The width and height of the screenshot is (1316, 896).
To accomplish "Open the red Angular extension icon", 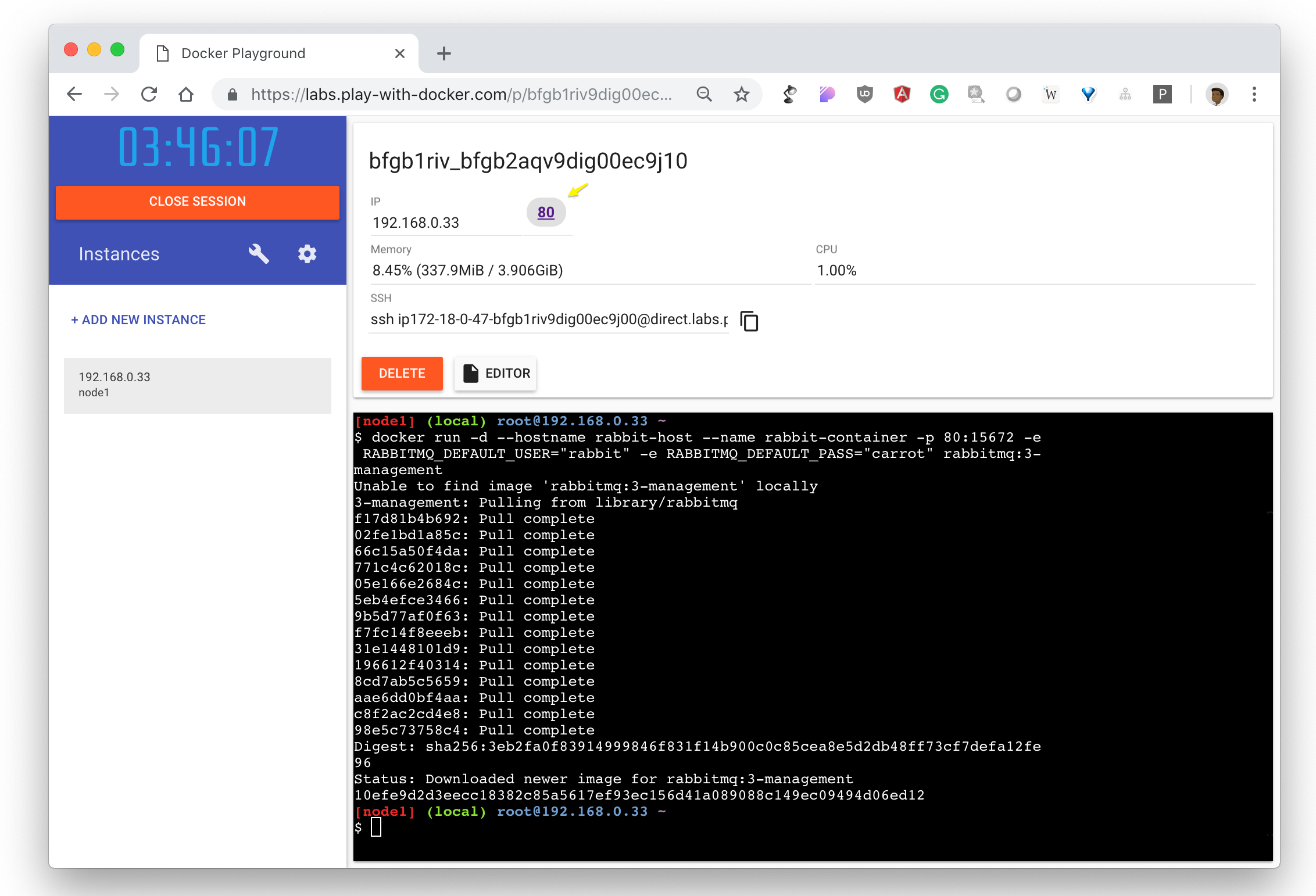I will click(x=902, y=94).
